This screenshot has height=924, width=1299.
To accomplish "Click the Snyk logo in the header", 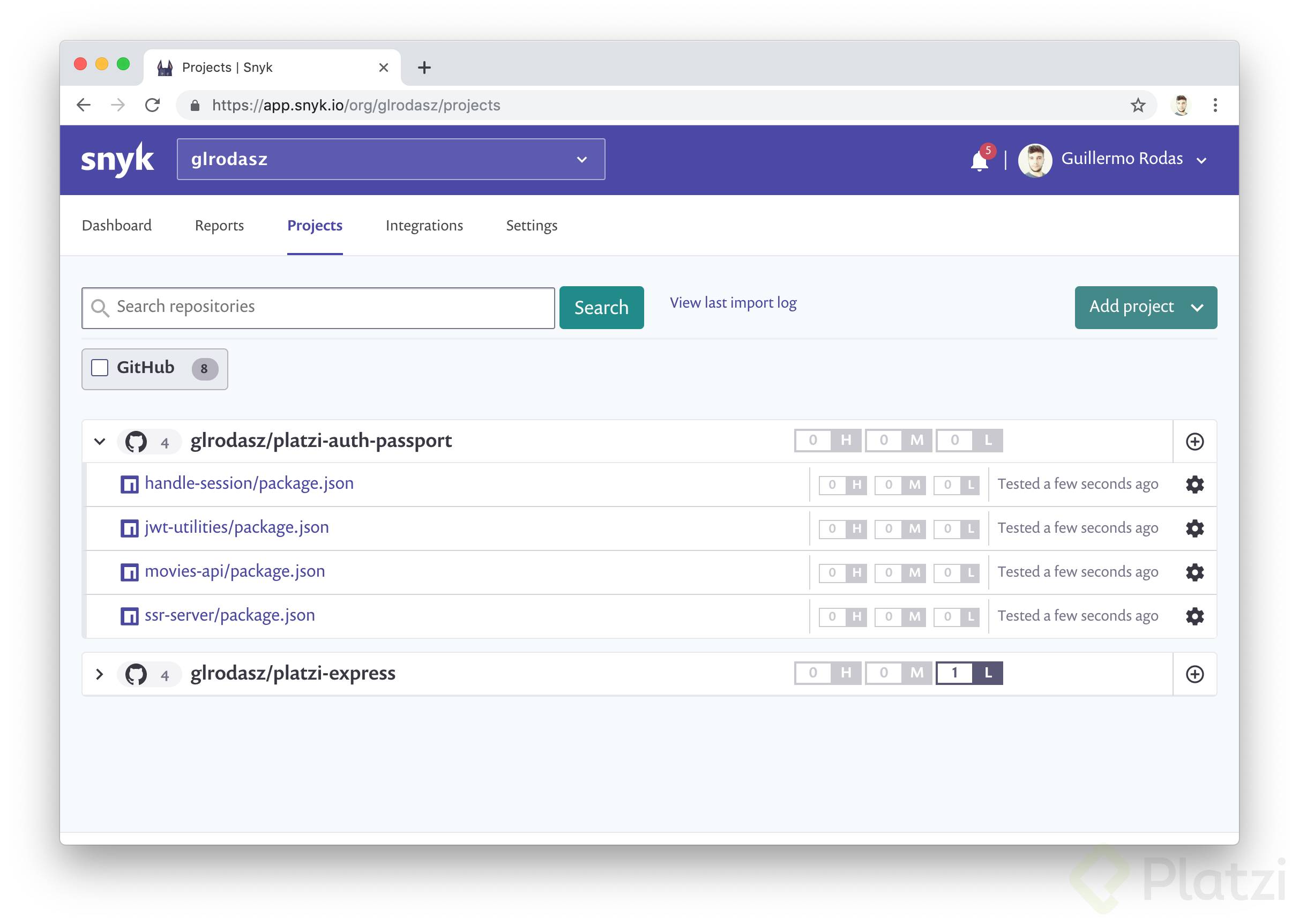I will coord(117,159).
